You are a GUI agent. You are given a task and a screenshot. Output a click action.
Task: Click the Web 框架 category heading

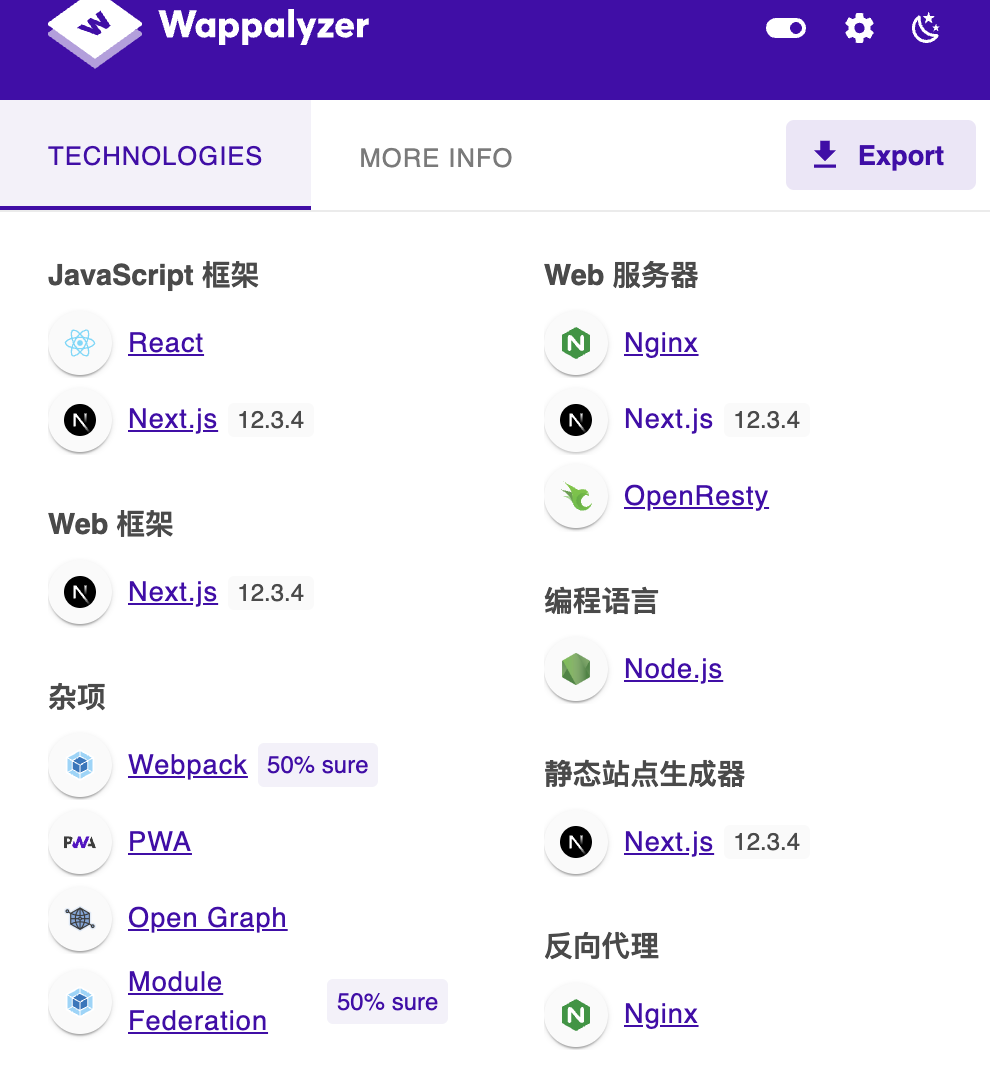[110, 524]
